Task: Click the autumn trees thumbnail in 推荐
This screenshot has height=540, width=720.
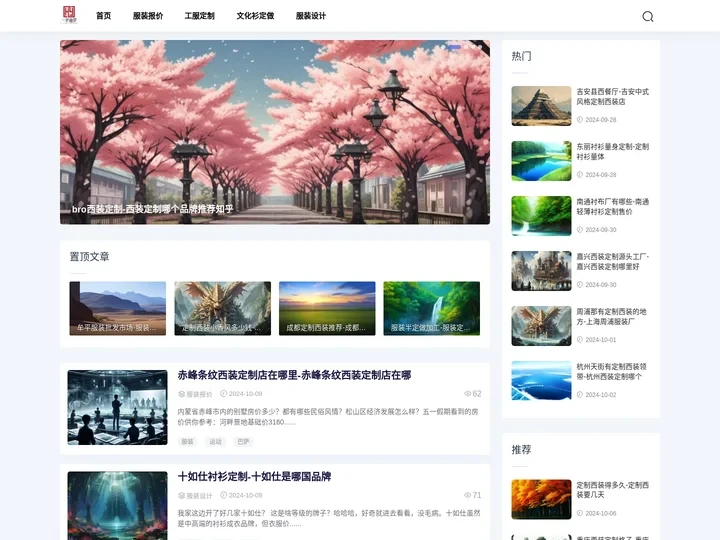Action: [541, 499]
